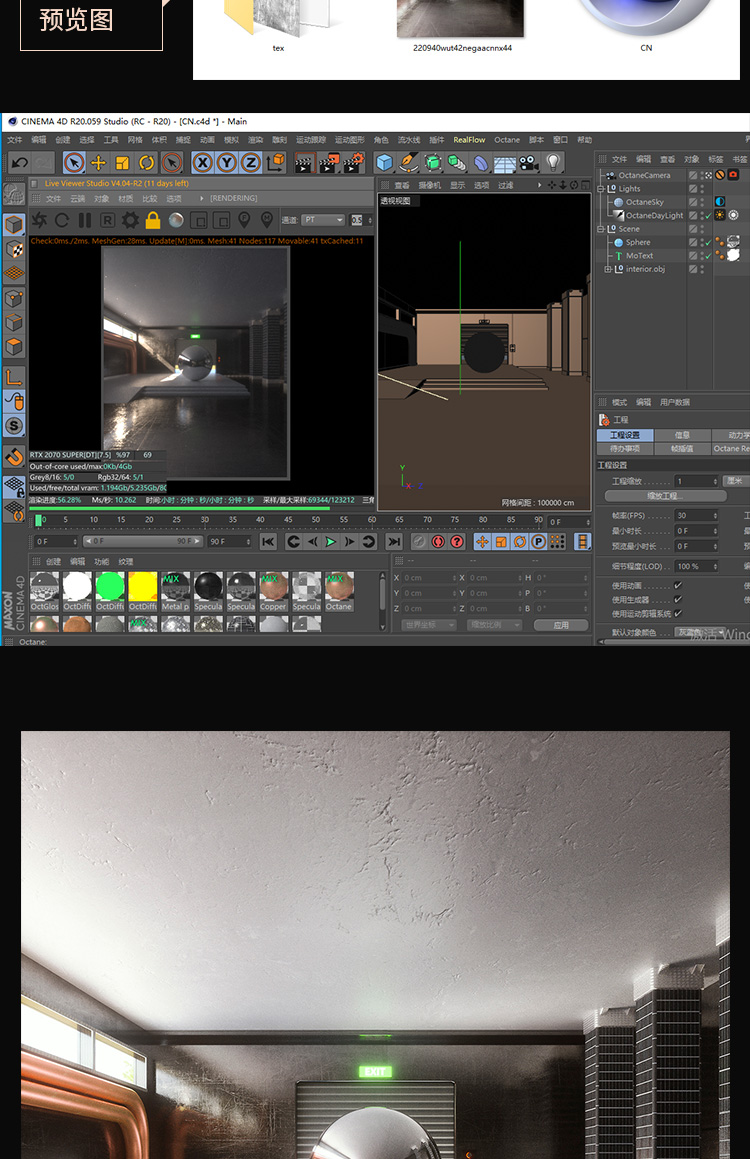
Task: Click the Pen spline tool
Action: tap(409, 163)
